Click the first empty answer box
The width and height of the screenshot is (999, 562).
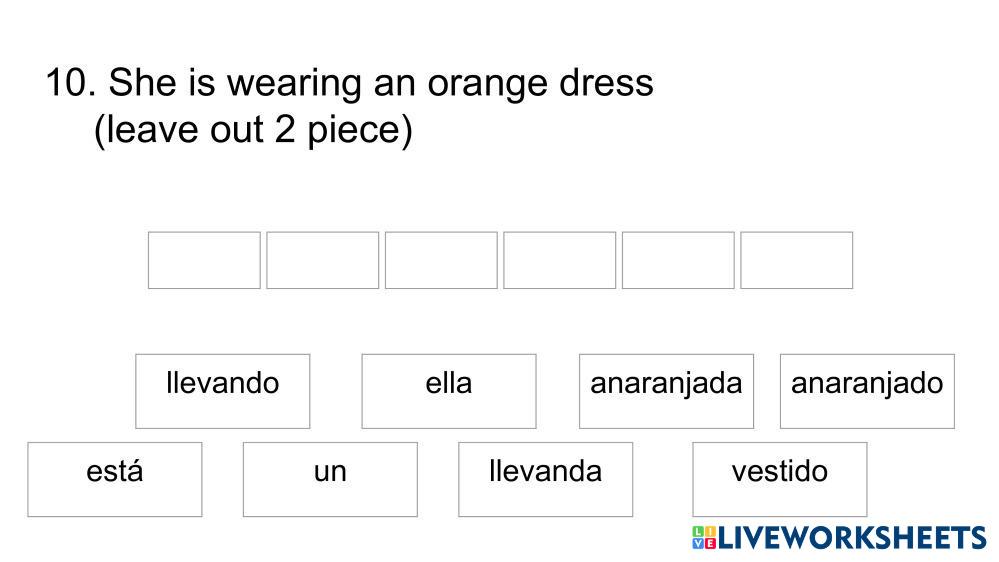pos(204,260)
